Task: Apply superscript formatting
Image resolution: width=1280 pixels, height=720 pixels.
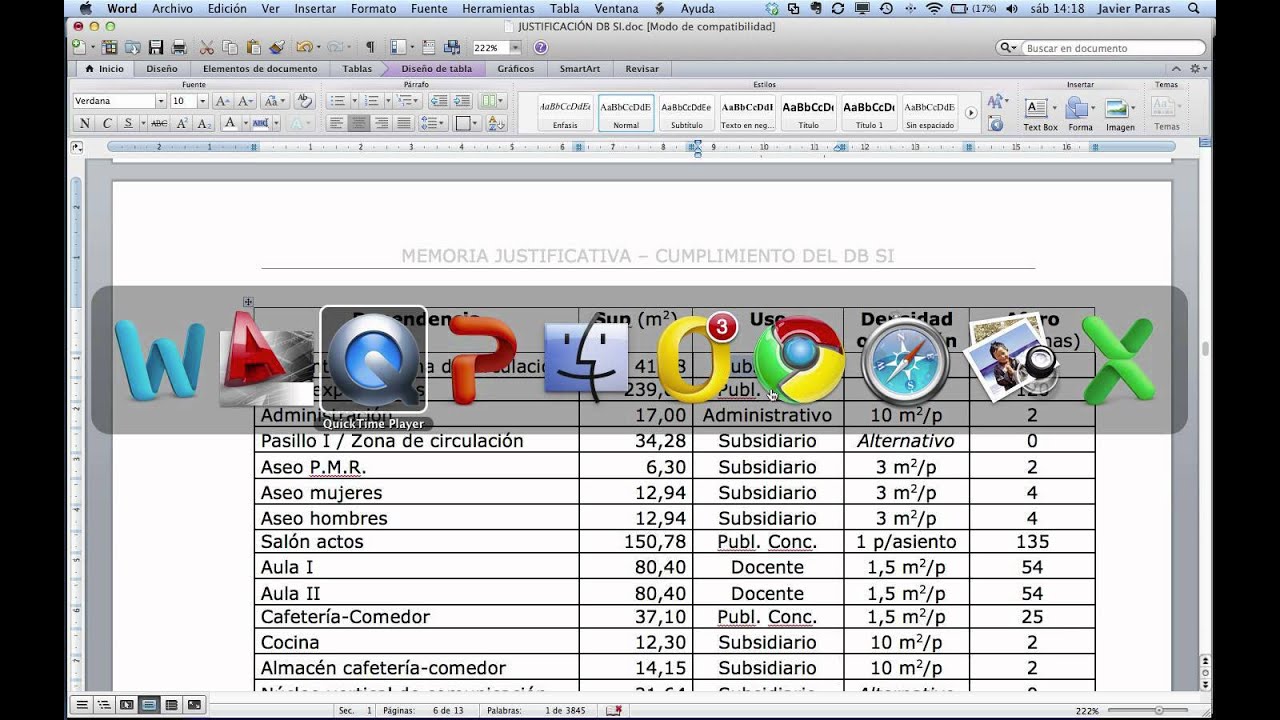Action: [182, 123]
